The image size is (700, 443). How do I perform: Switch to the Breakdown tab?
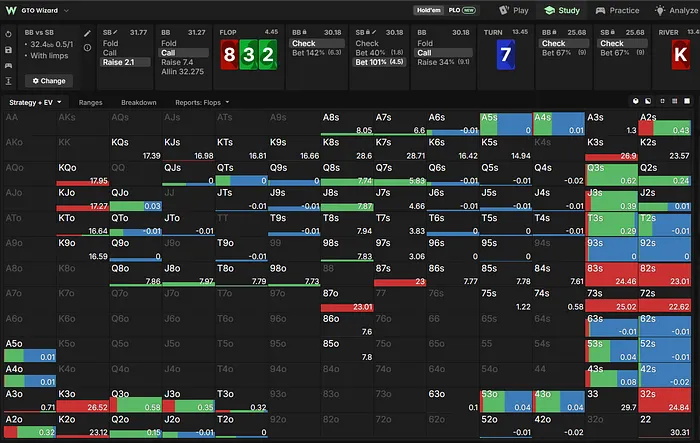pyautogui.click(x=139, y=102)
